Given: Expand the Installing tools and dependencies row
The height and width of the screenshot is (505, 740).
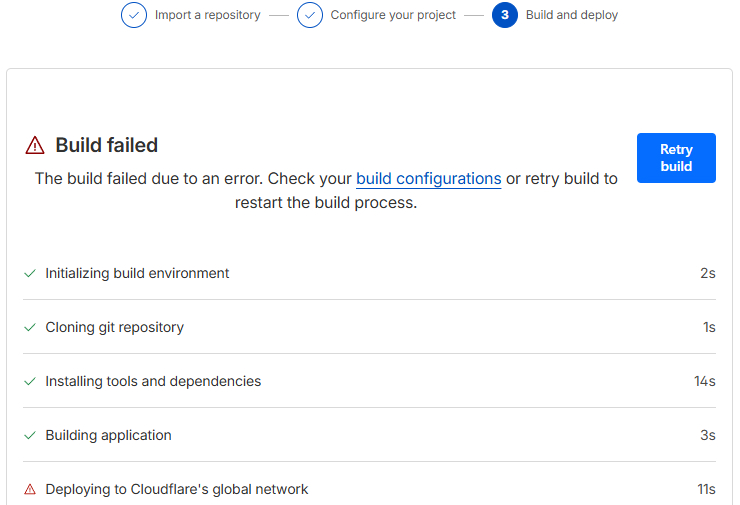Looking at the screenshot, I should coord(153,381).
